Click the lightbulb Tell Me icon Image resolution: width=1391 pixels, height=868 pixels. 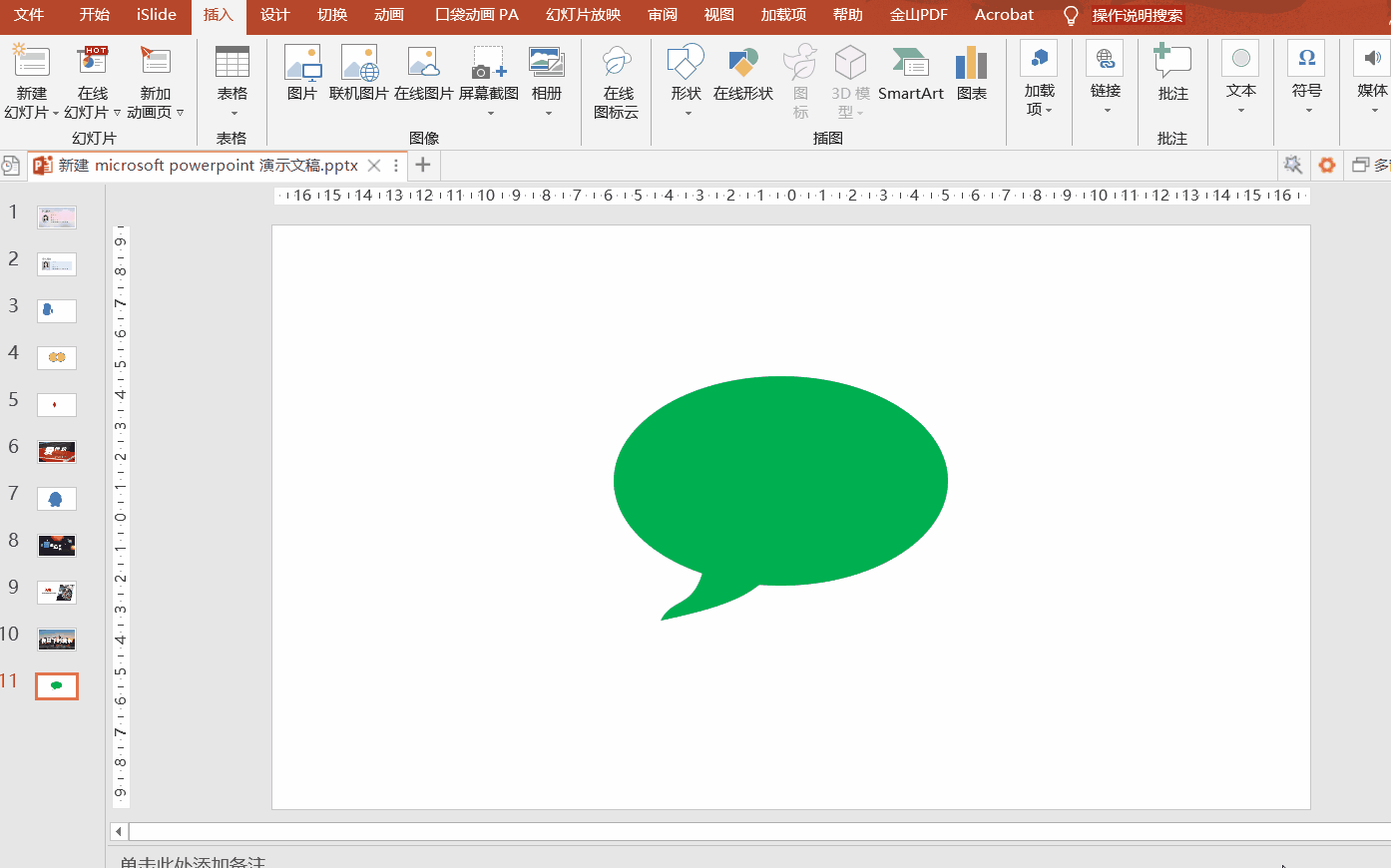(x=1071, y=16)
